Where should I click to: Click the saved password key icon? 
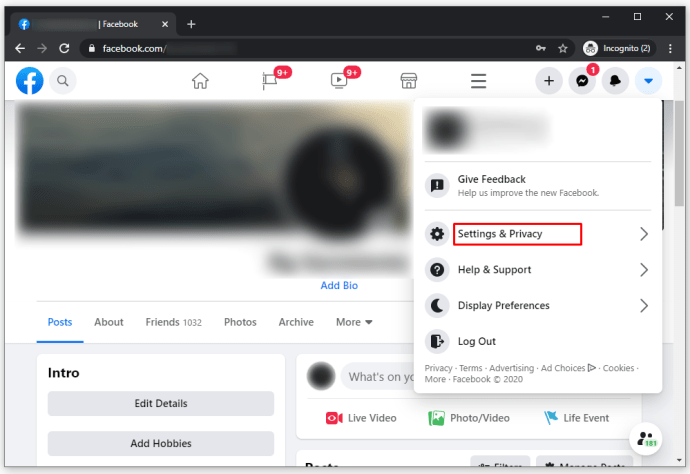pyautogui.click(x=541, y=48)
